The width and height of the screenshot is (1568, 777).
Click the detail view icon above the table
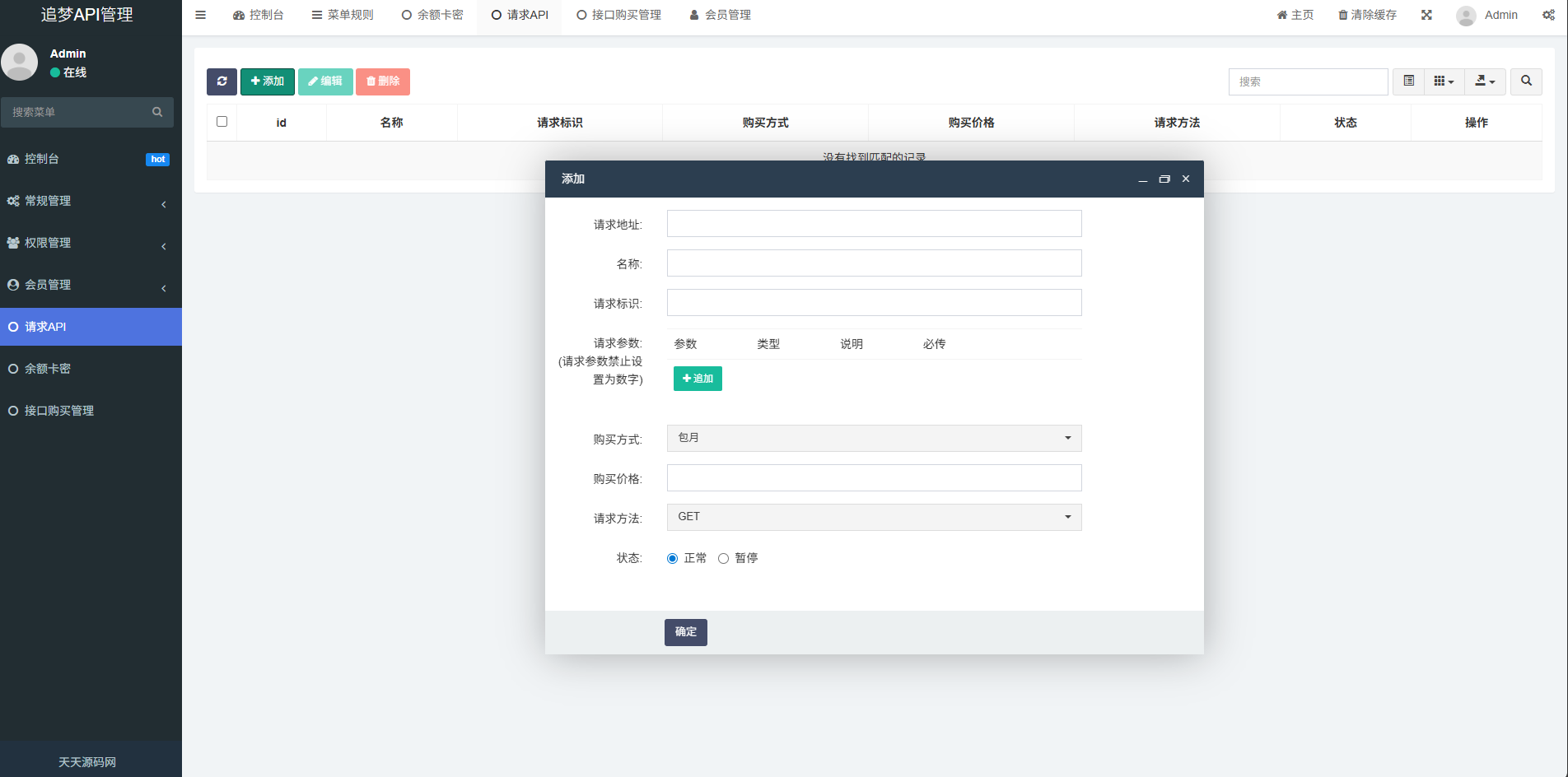coord(1408,81)
